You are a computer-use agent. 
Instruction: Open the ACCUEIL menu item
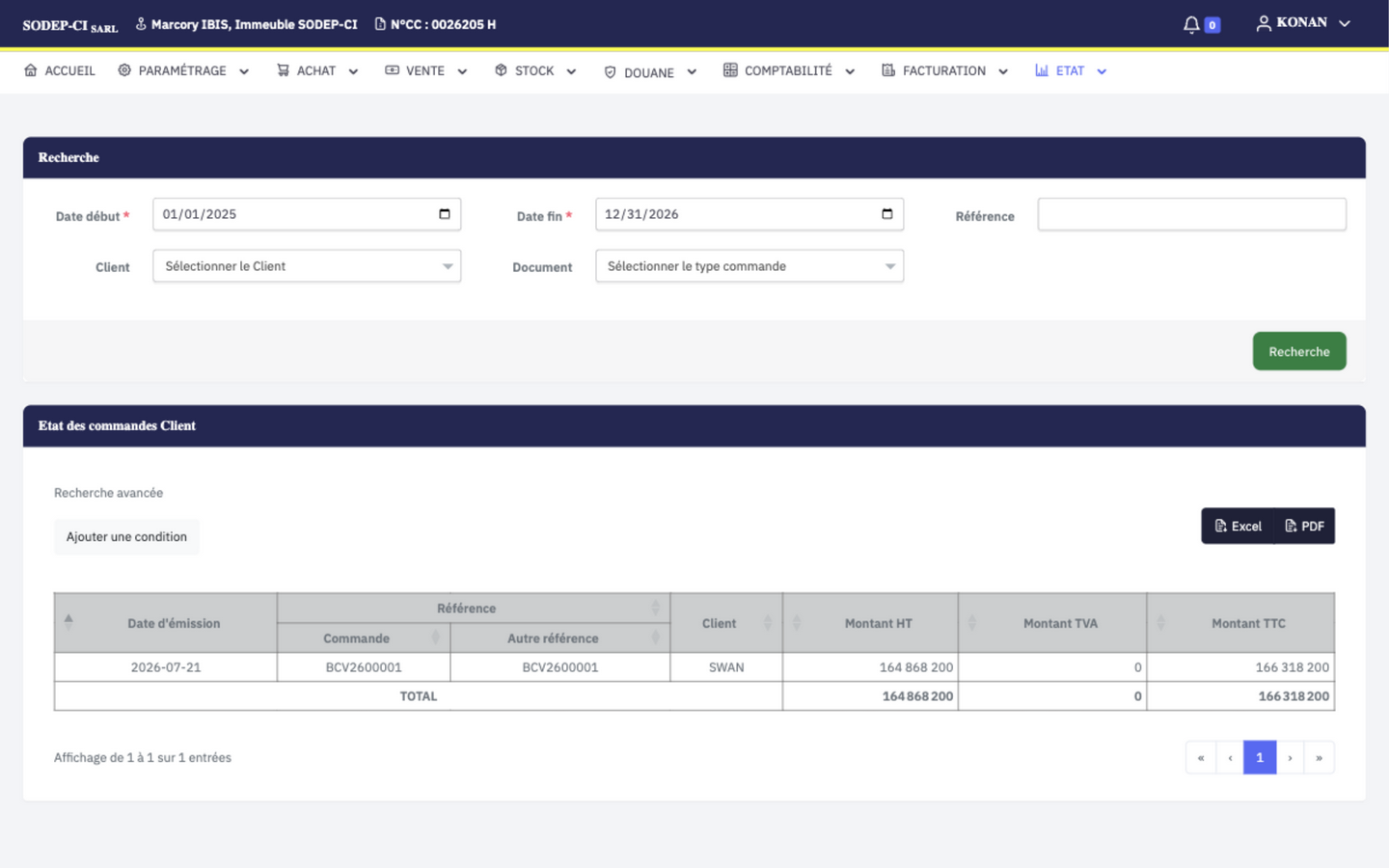[60, 70]
